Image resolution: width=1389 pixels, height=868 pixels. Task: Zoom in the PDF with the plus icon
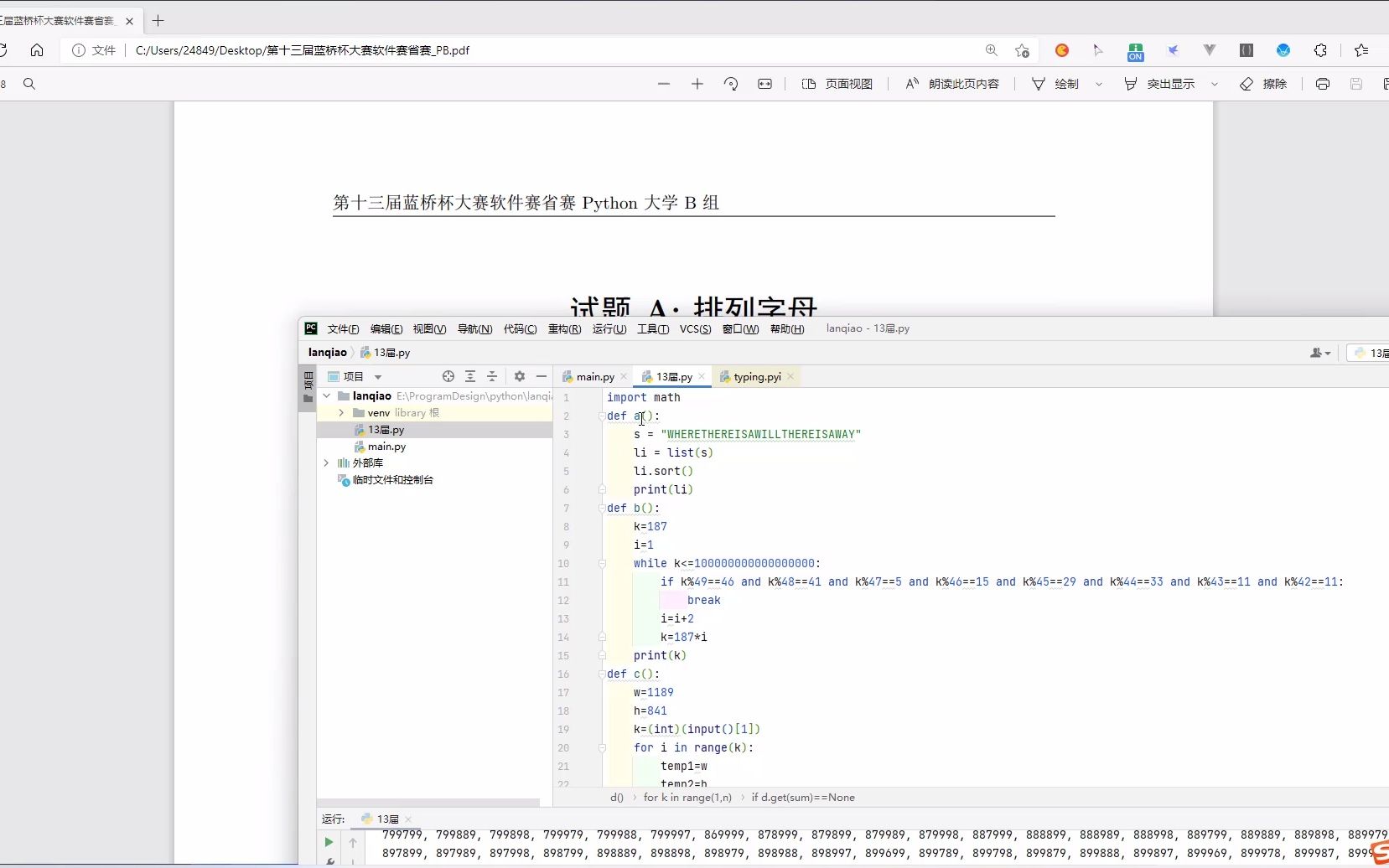(x=697, y=84)
